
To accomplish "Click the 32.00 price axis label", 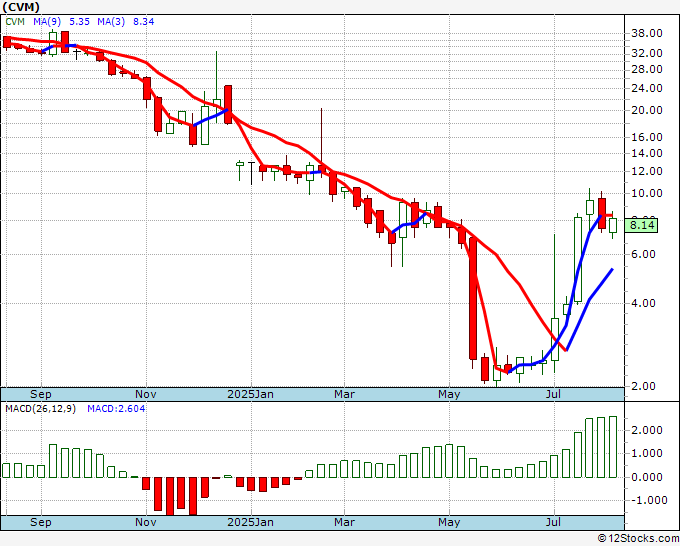I will coord(647,53).
